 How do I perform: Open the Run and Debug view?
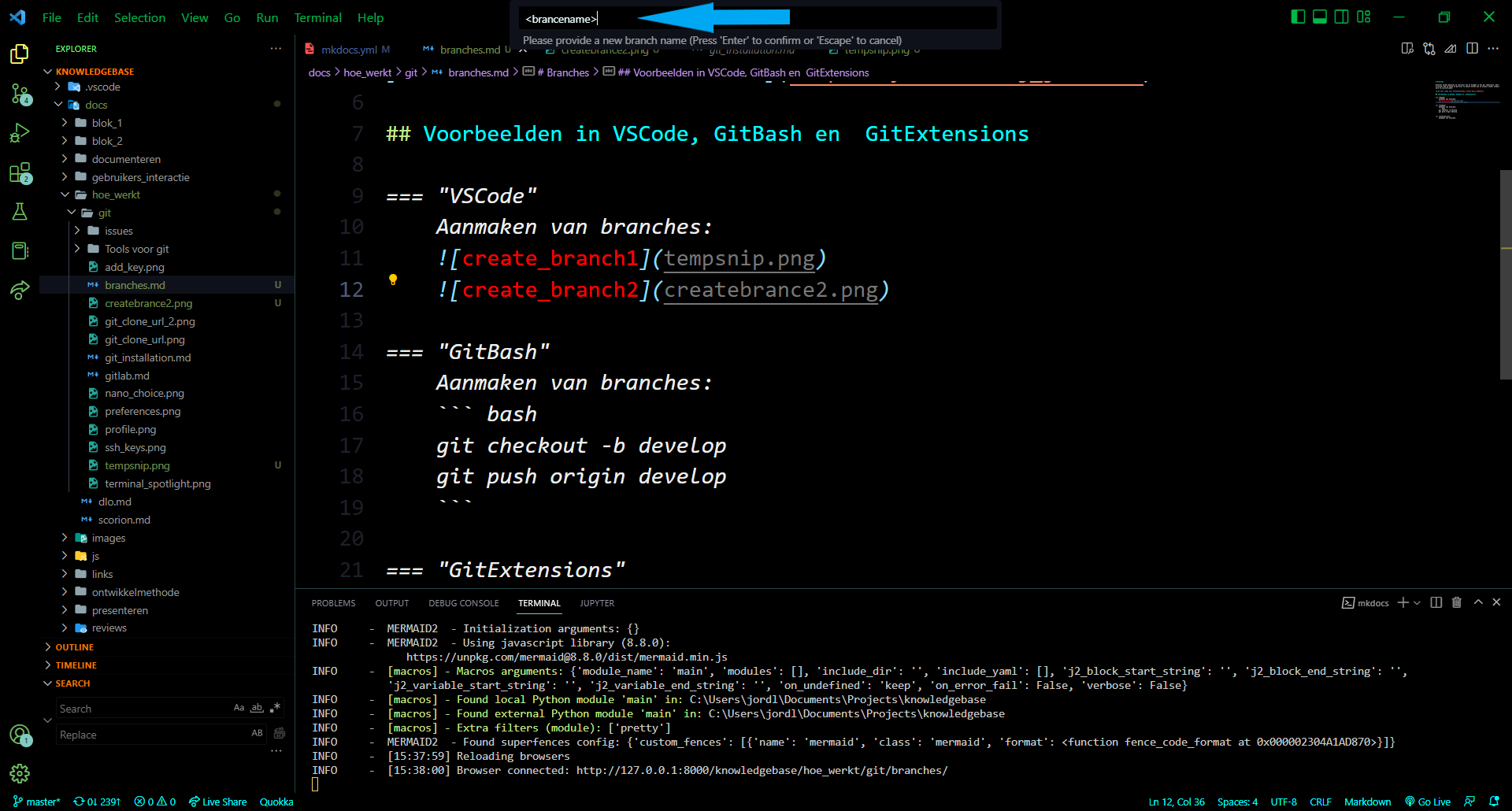click(20, 133)
